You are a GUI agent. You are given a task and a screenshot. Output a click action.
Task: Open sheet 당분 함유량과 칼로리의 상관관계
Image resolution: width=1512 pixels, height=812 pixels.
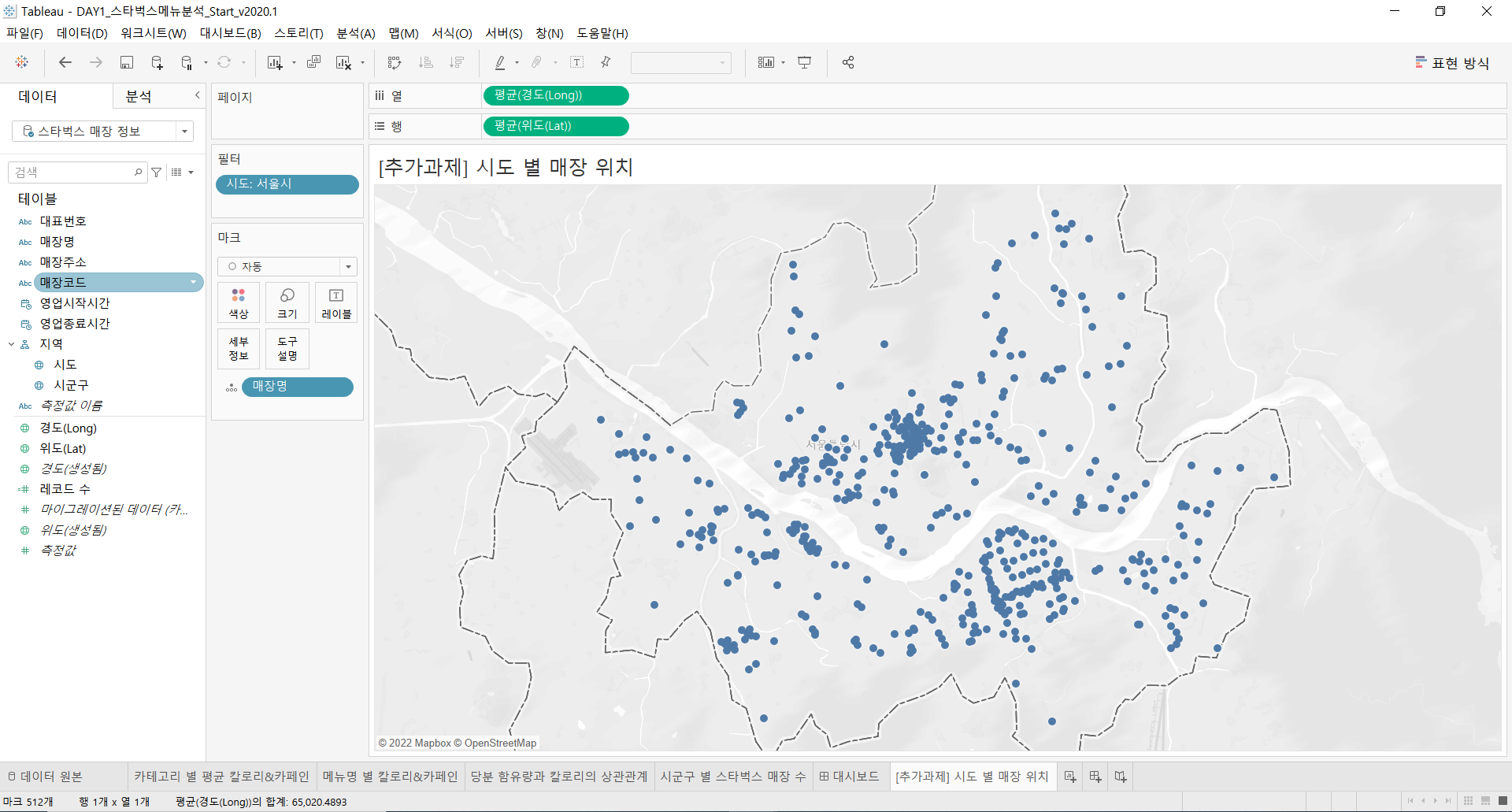tap(559, 777)
